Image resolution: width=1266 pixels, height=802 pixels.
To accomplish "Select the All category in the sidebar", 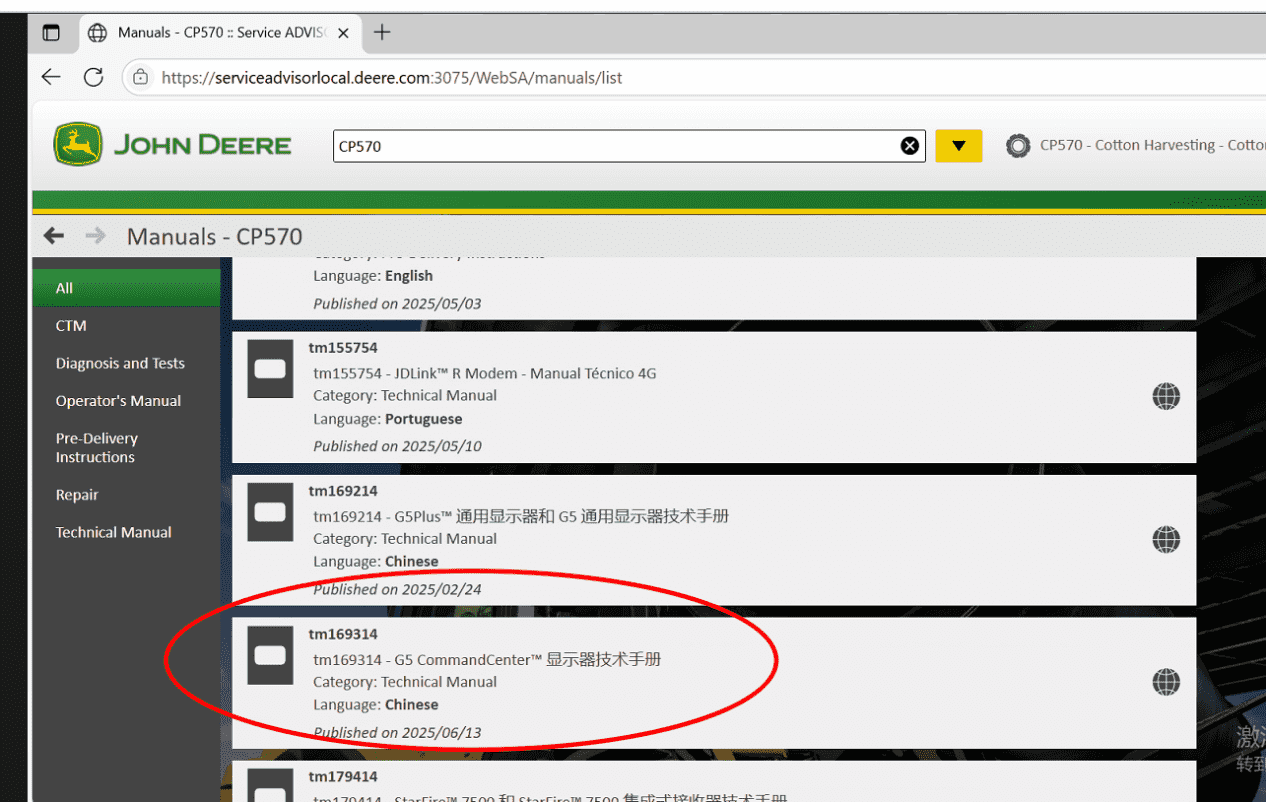I will [126, 288].
